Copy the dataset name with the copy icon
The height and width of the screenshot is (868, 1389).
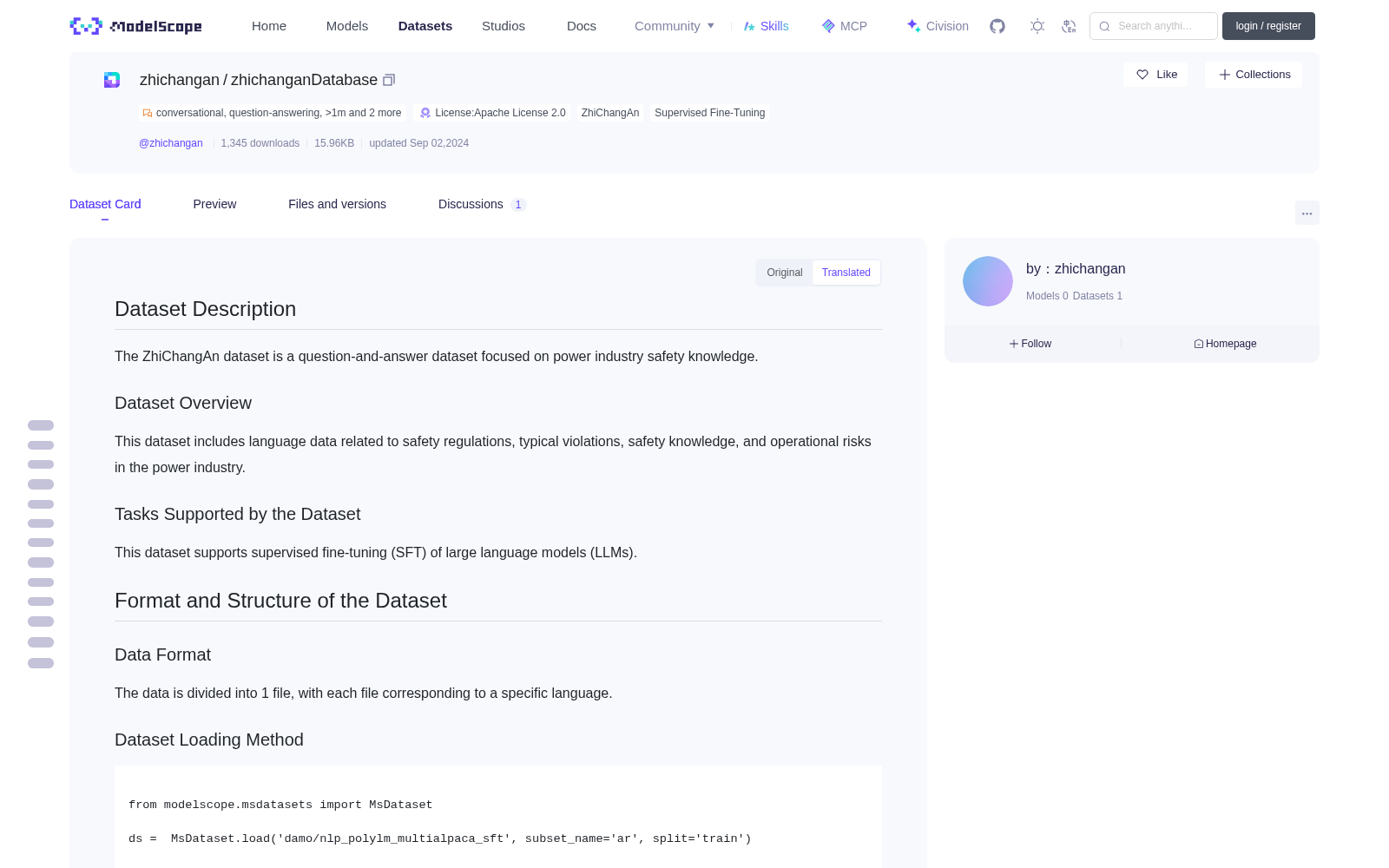coord(389,80)
